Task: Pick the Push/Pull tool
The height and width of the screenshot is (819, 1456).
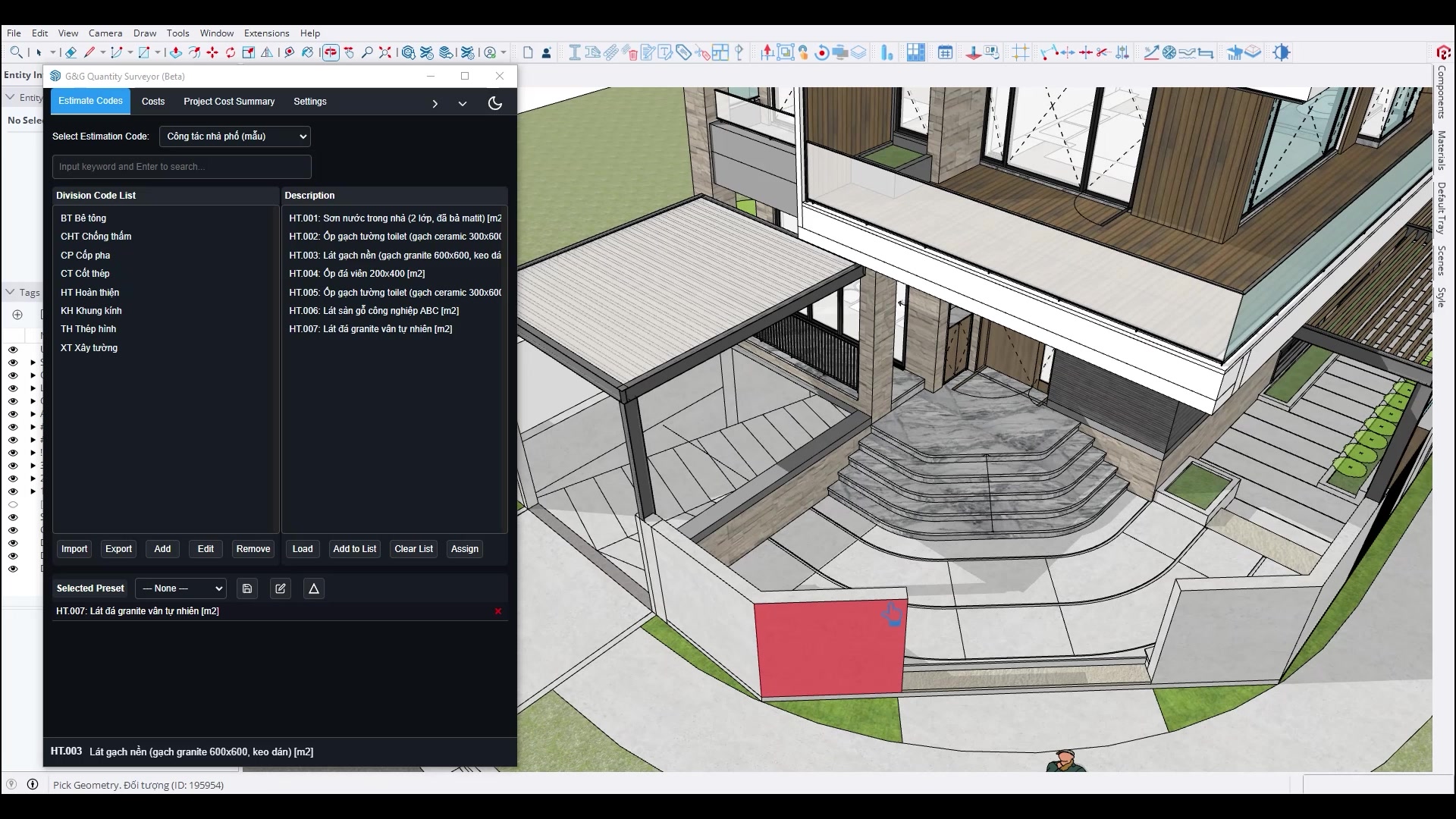Action: pos(175,52)
